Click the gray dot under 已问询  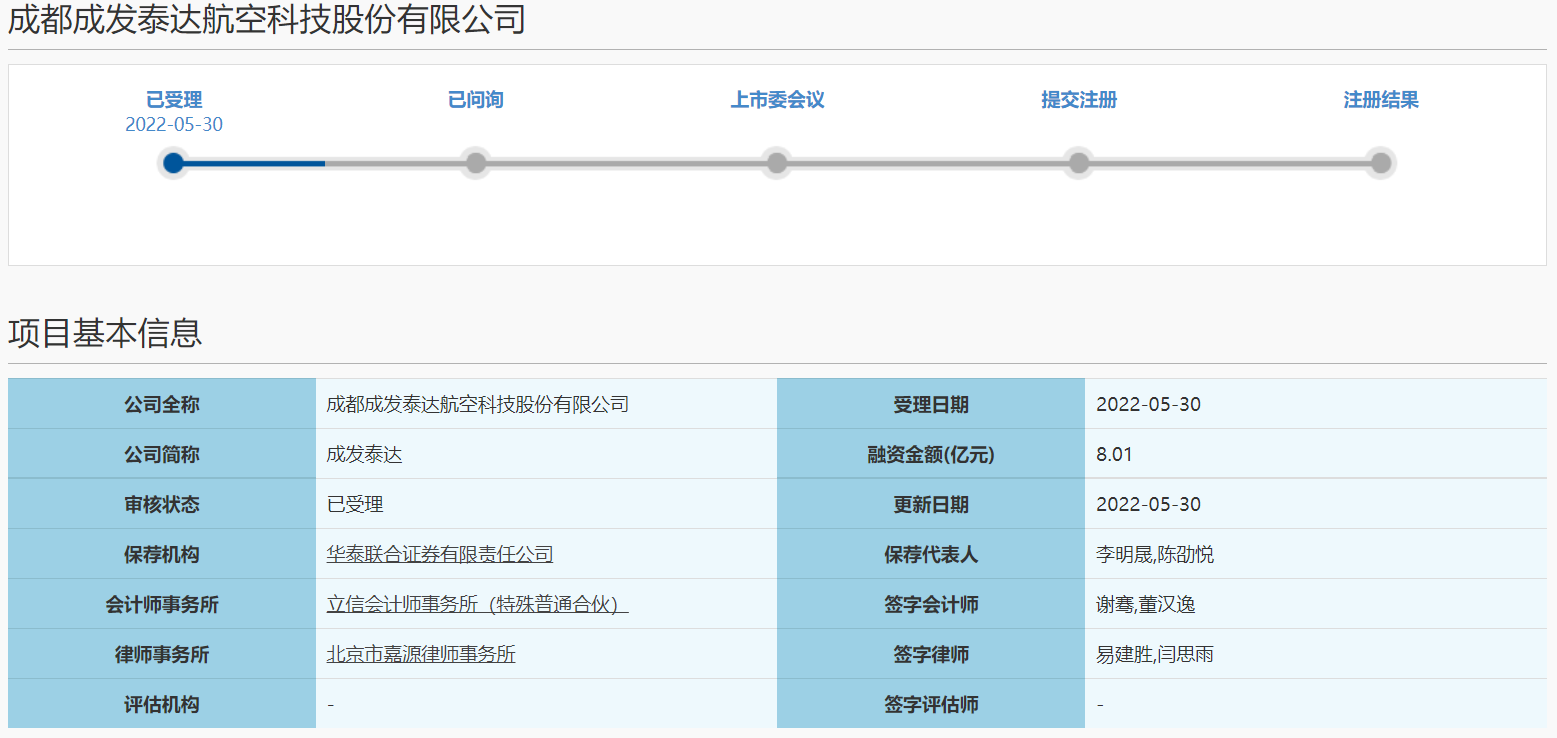pos(476,163)
